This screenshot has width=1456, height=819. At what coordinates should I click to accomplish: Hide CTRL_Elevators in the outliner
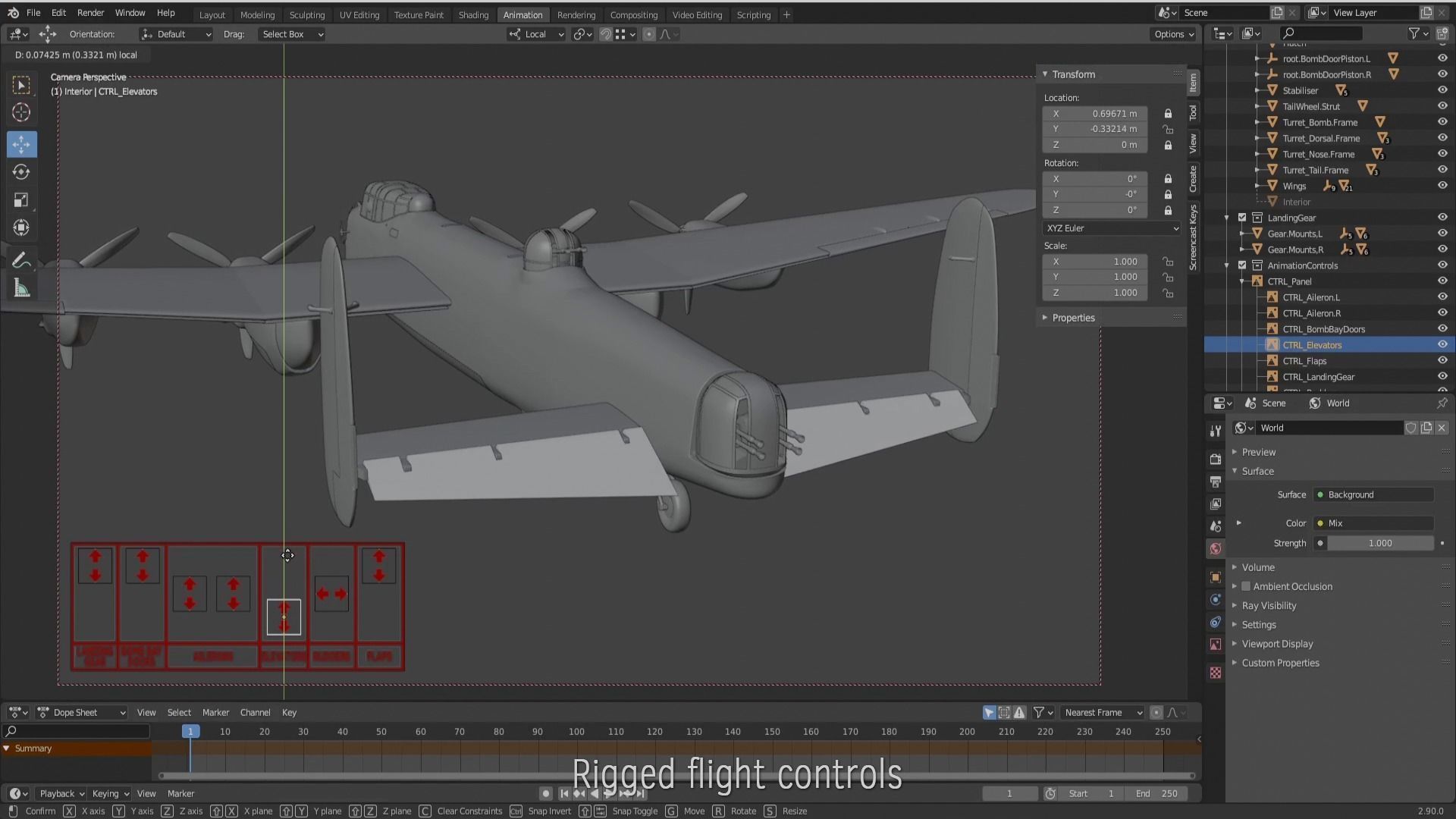(1442, 344)
